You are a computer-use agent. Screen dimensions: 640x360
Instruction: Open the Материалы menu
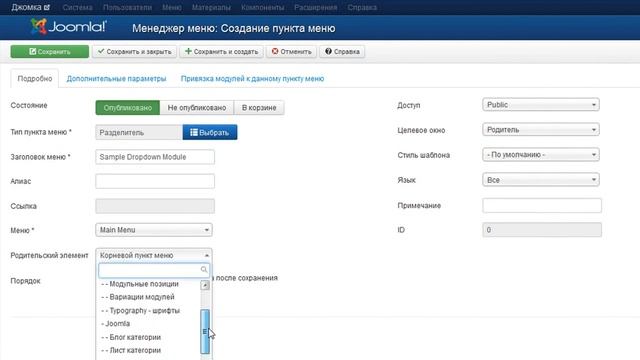pyautogui.click(x=211, y=7)
